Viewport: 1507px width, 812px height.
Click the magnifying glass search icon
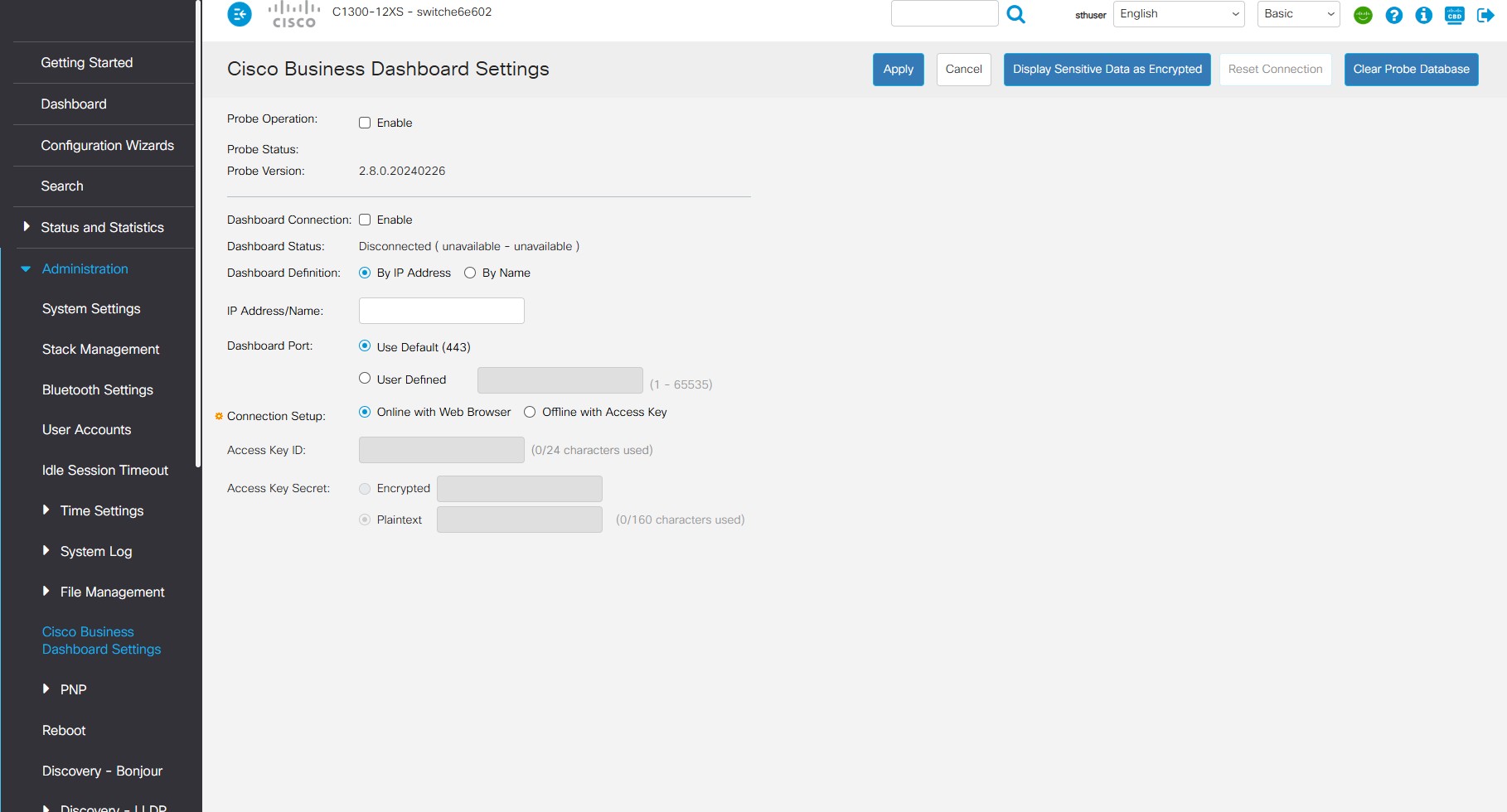pyautogui.click(x=1015, y=14)
